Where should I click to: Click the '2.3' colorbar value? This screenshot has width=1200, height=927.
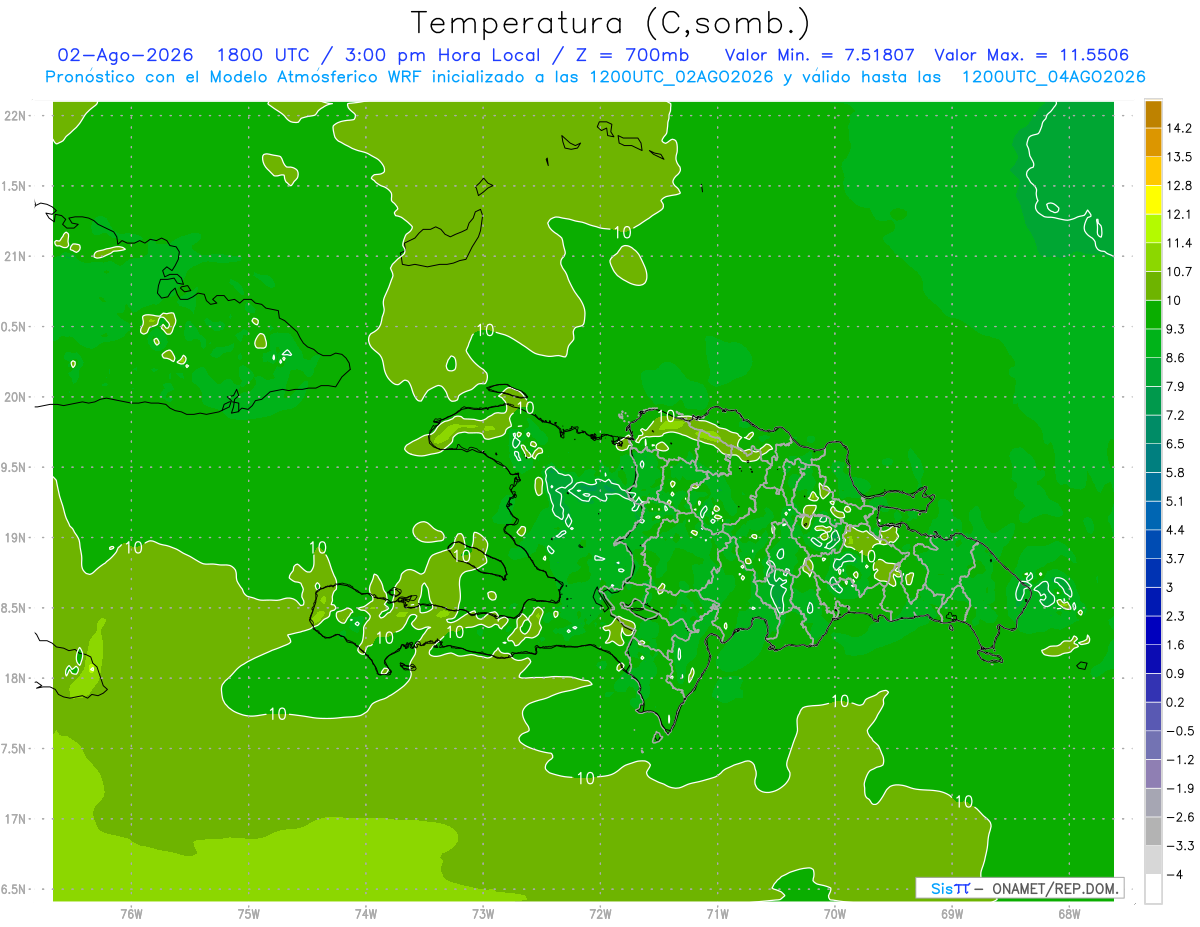point(1176,616)
